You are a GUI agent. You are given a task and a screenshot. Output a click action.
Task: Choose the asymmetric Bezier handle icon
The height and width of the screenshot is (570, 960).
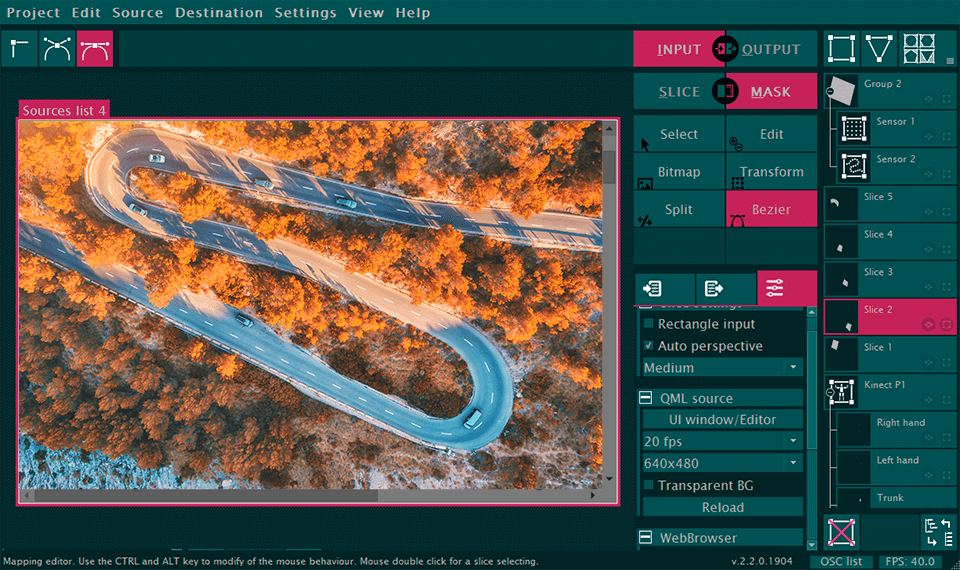tap(57, 48)
